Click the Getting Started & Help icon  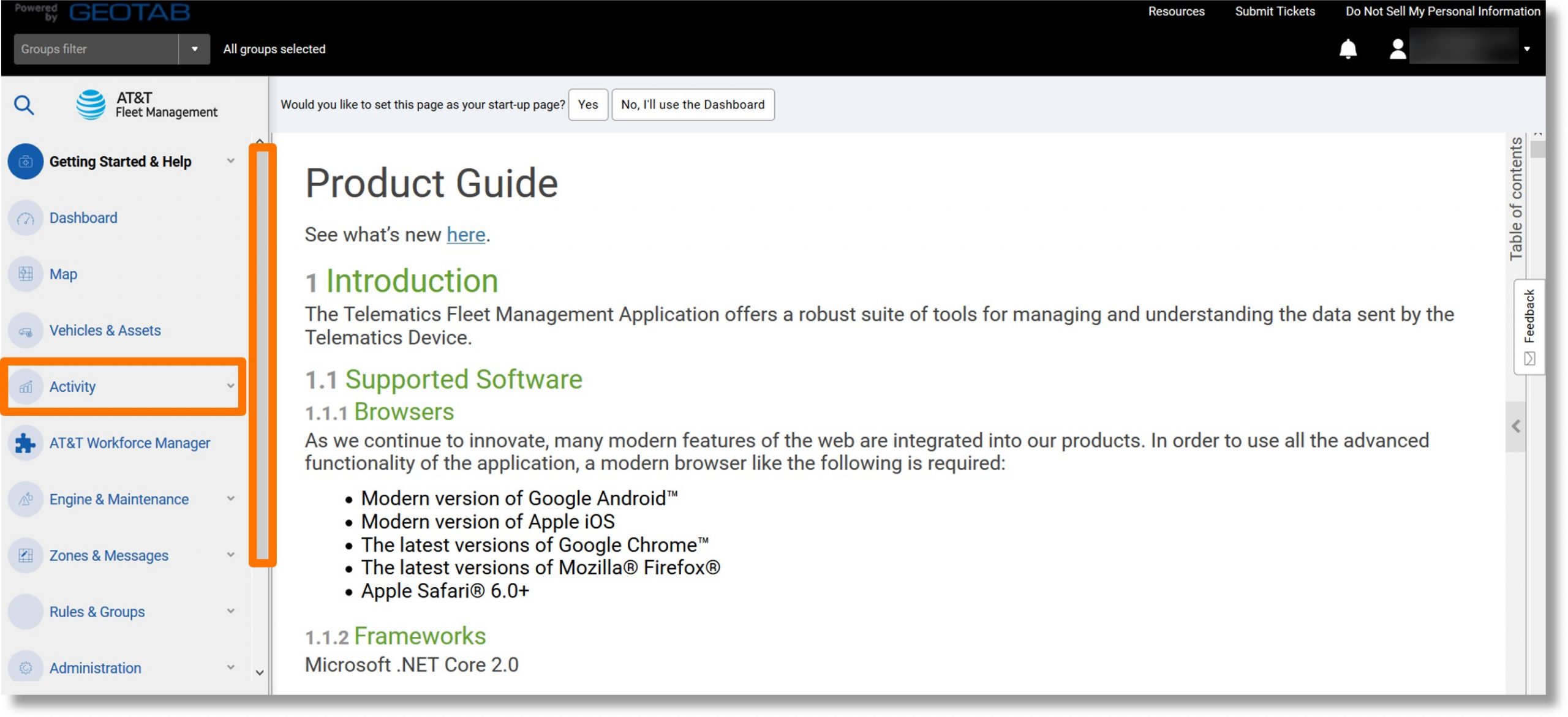click(26, 162)
